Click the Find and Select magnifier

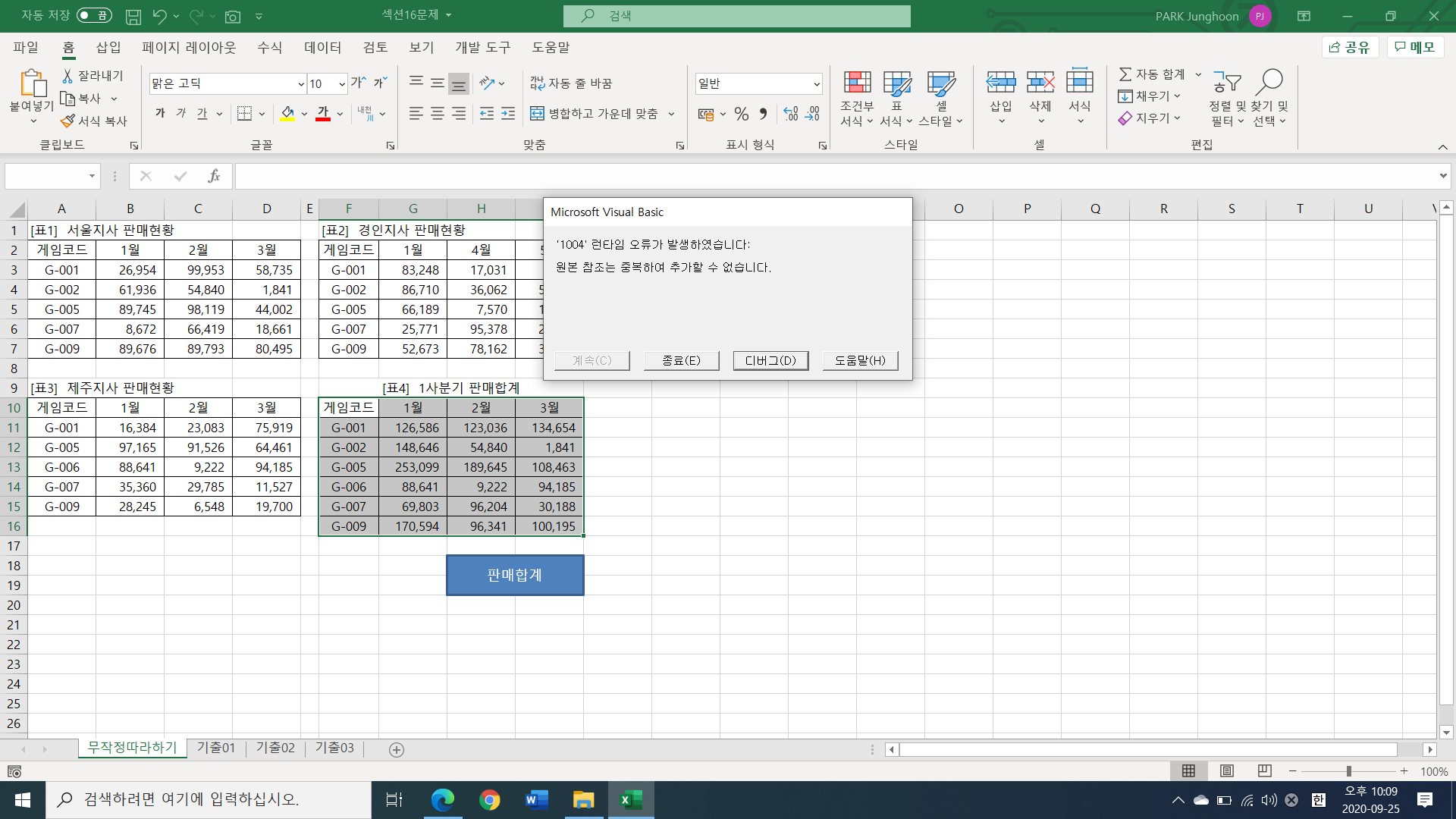tap(1269, 83)
